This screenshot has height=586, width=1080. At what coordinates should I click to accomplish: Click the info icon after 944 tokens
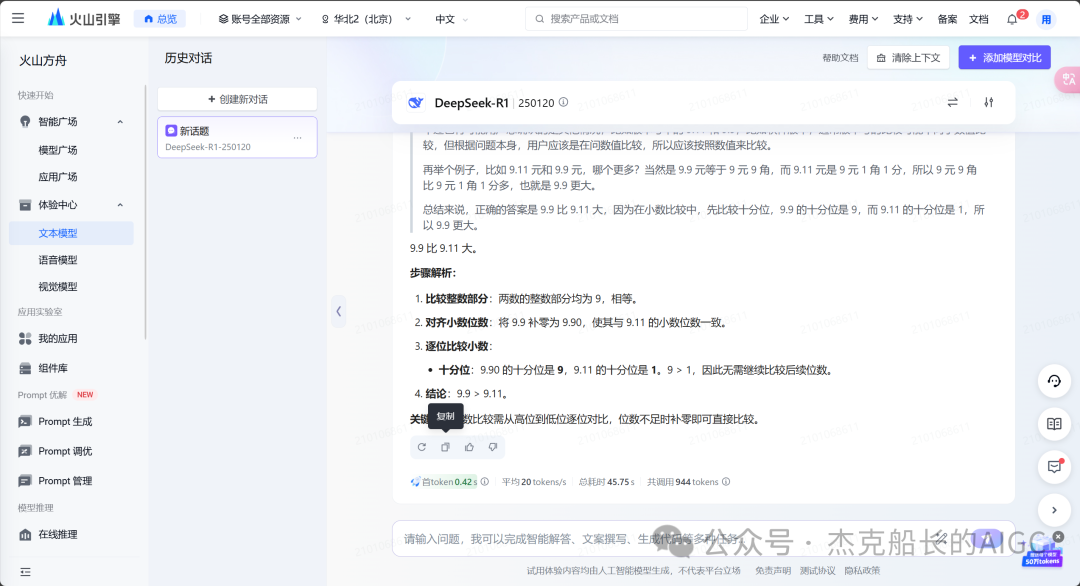pyautogui.click(x=726, y=482)
